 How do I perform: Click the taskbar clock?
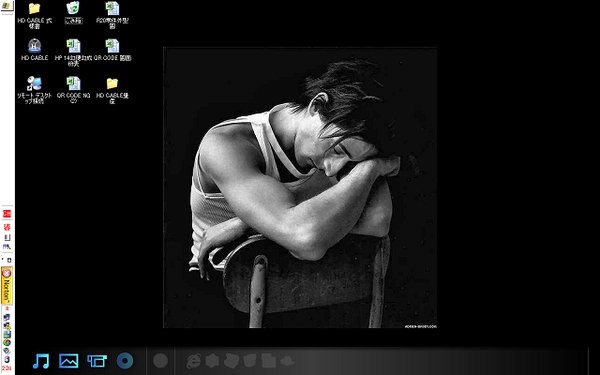click(7, 368)
